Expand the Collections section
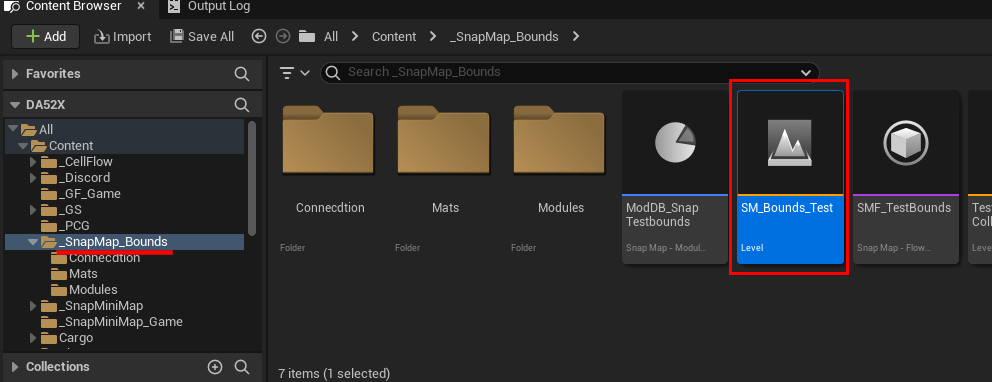The image size is (992, 382). (x=15, y=367)
